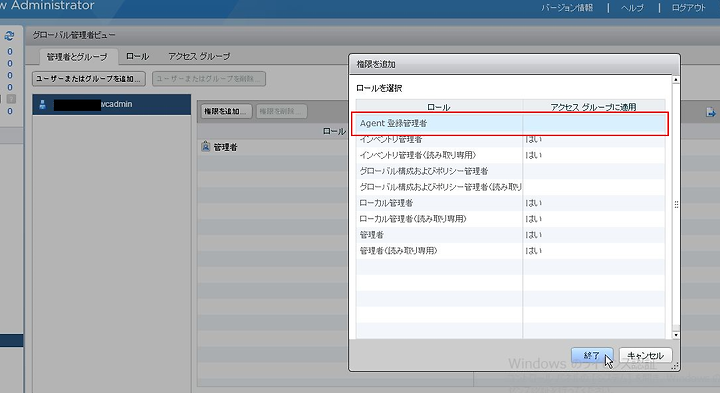This screenshot has width=720, height=393.
Task: Click the dialog scrollbar up arrow
Action: 676,80
